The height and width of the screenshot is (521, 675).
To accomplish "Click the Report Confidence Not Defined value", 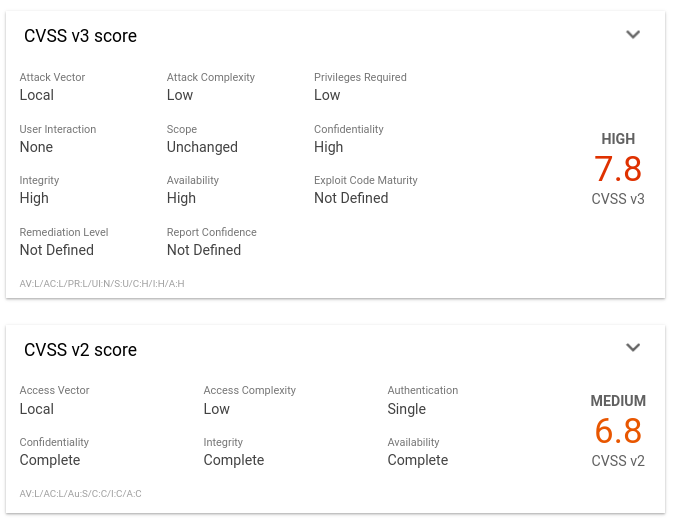I will (204, 250).
